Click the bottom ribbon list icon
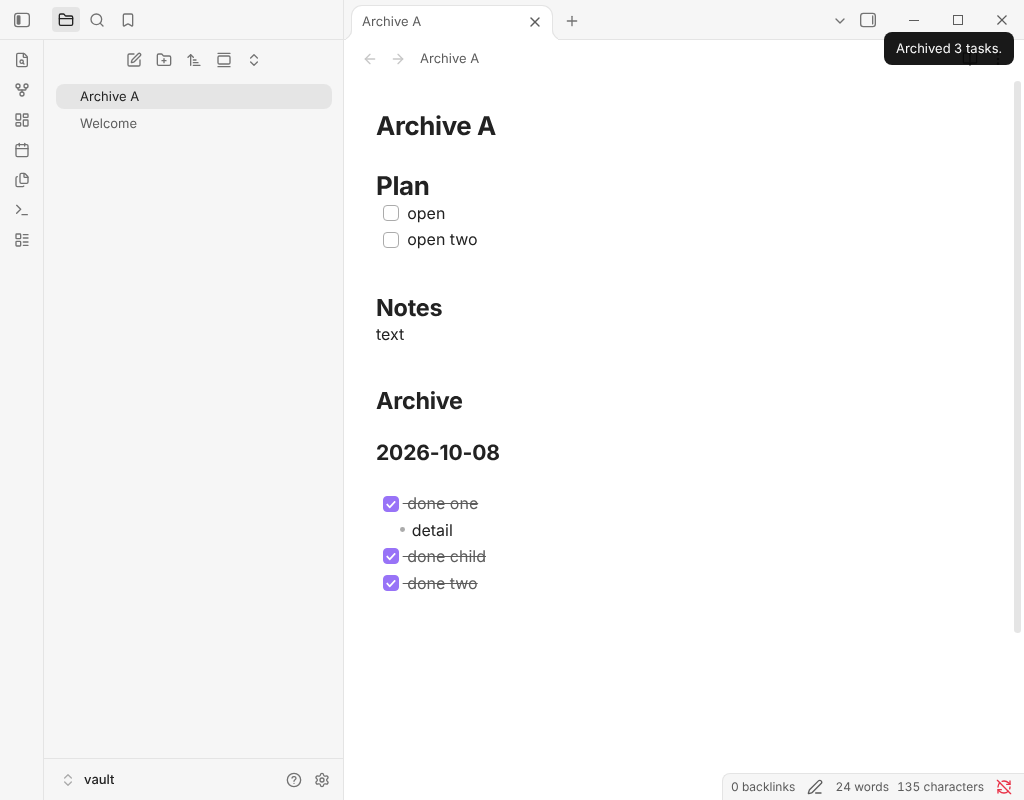The height and width of the screenshot is (800, 1024). pyautogui.click(x=22, y=240)
